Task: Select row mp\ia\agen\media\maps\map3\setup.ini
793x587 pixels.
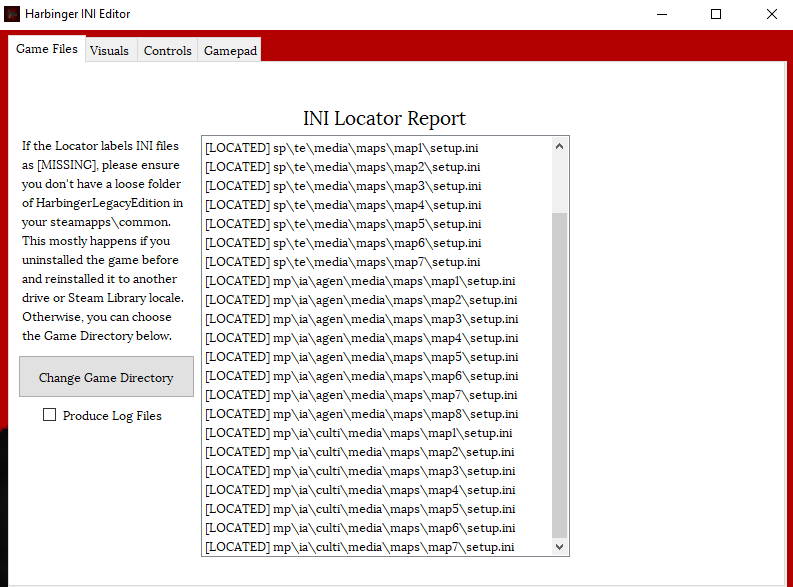Action: click(377, 319)
